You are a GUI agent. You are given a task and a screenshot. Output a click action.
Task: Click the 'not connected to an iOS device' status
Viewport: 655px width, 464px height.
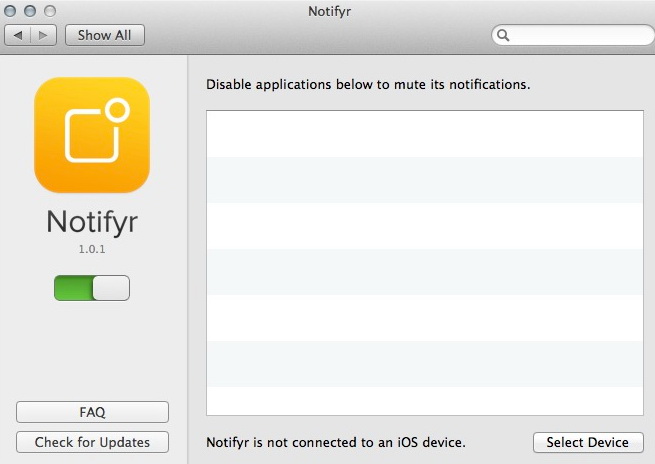coord(336,442)
